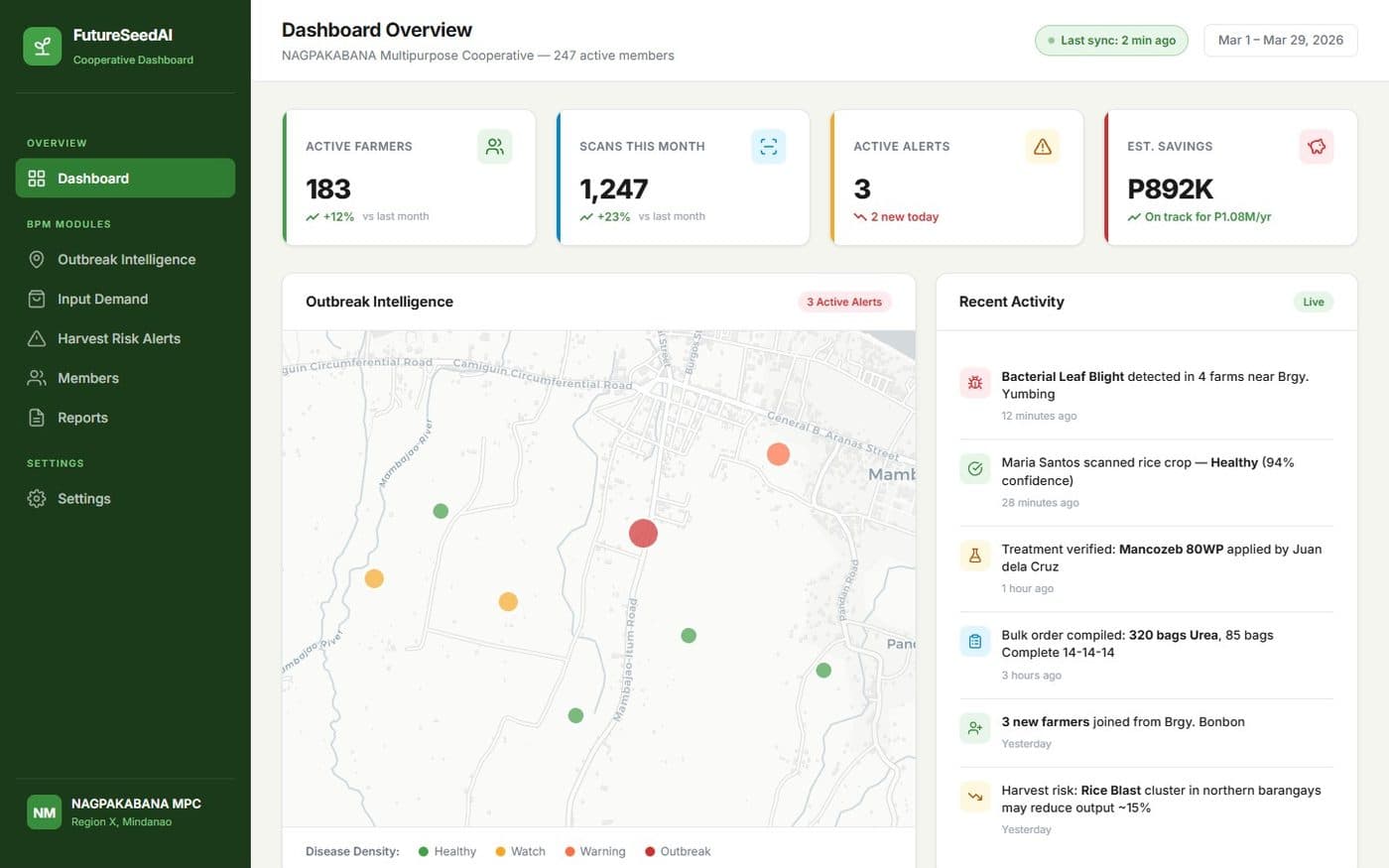Image resolution: width=1389 pixels, height=868 pixels.
Task: Click the checkmark icon beside Maria Santos scan
Action: coord(975,469)
